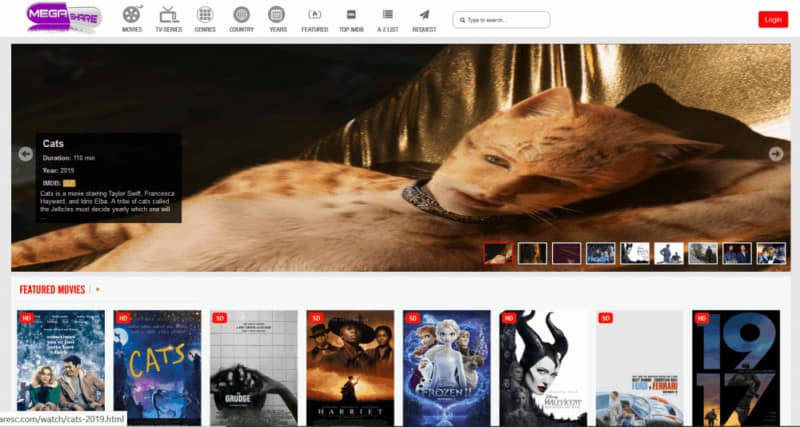The width and height of the screenshot is (800, 427).
Task: Open the Request paper plane icon
Action: pyautogui.click(x=424, y=15)
